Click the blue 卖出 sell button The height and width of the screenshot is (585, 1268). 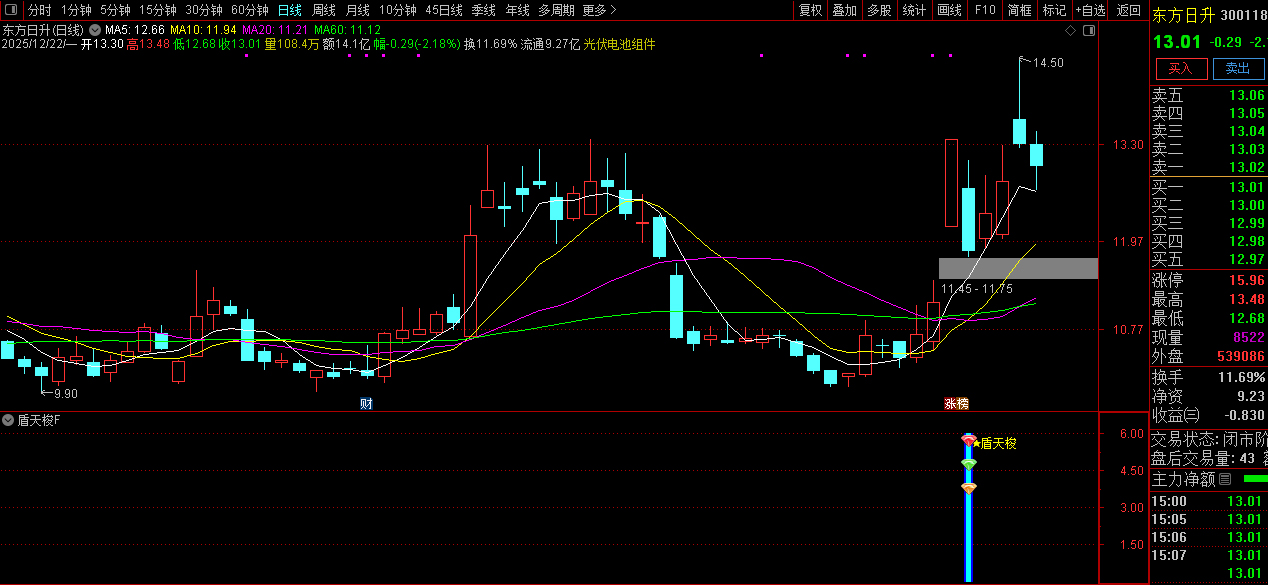tap(1238, 68)
